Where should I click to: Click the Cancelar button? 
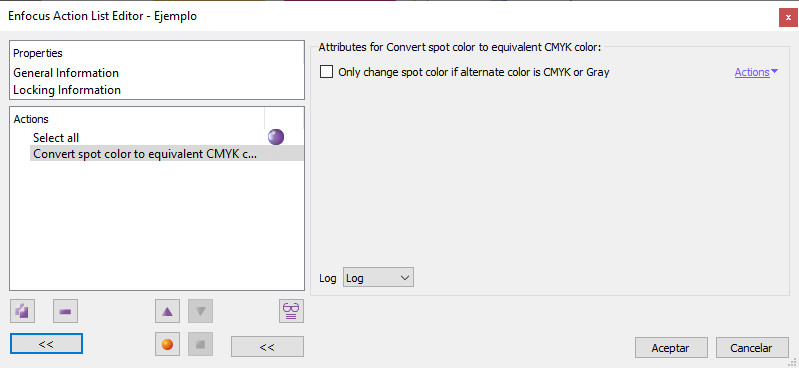752,348
